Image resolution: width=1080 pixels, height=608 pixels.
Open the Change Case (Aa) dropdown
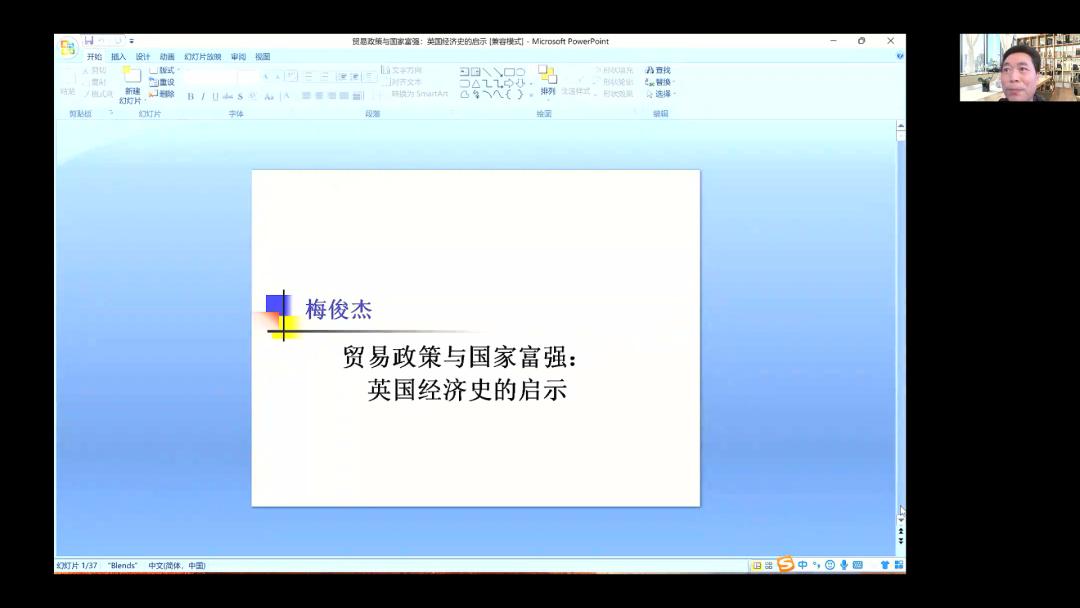(x=269, y=96)
